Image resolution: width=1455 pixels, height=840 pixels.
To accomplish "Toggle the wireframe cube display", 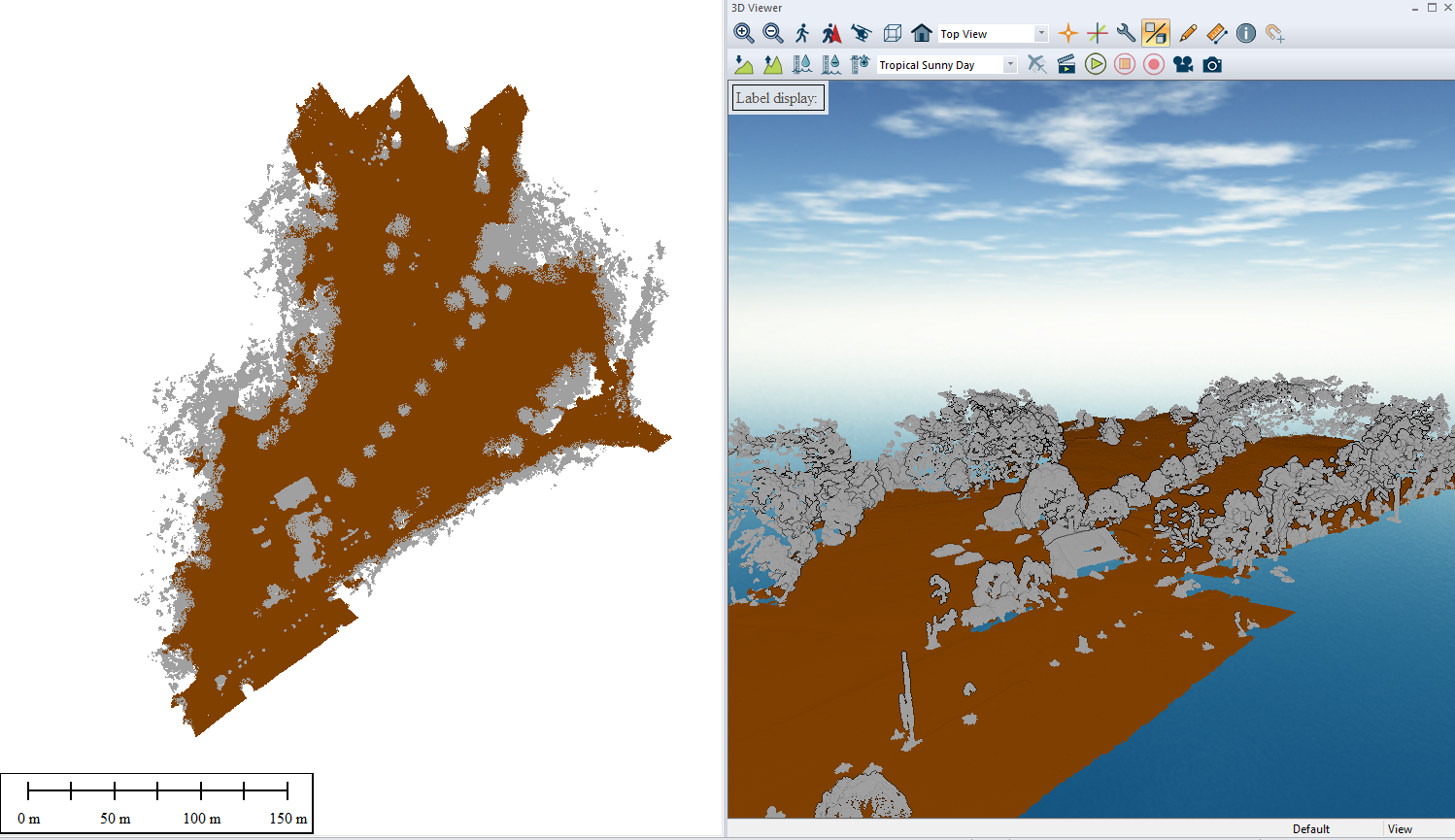I will [x=893, y=34].
